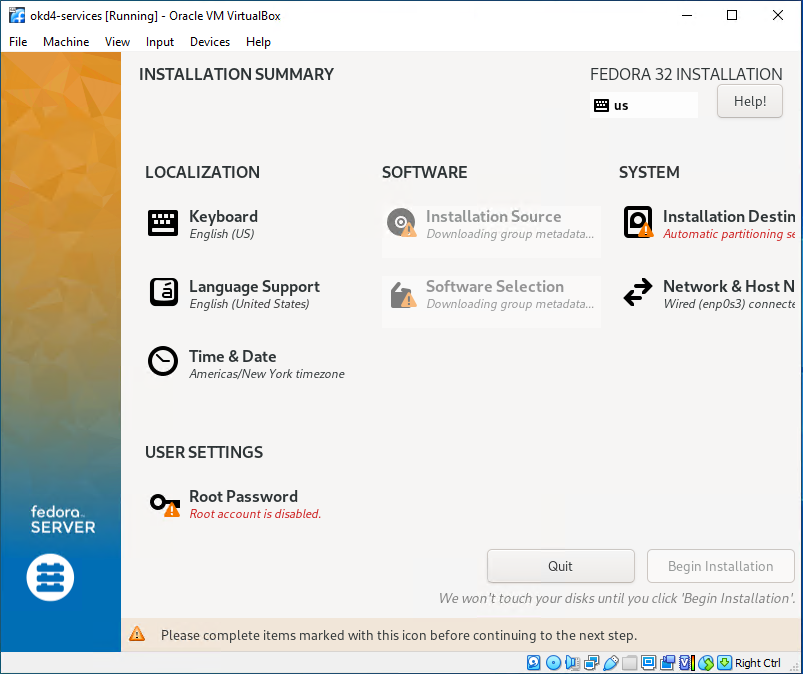Open the Devices menu

[x=209, y=42]
